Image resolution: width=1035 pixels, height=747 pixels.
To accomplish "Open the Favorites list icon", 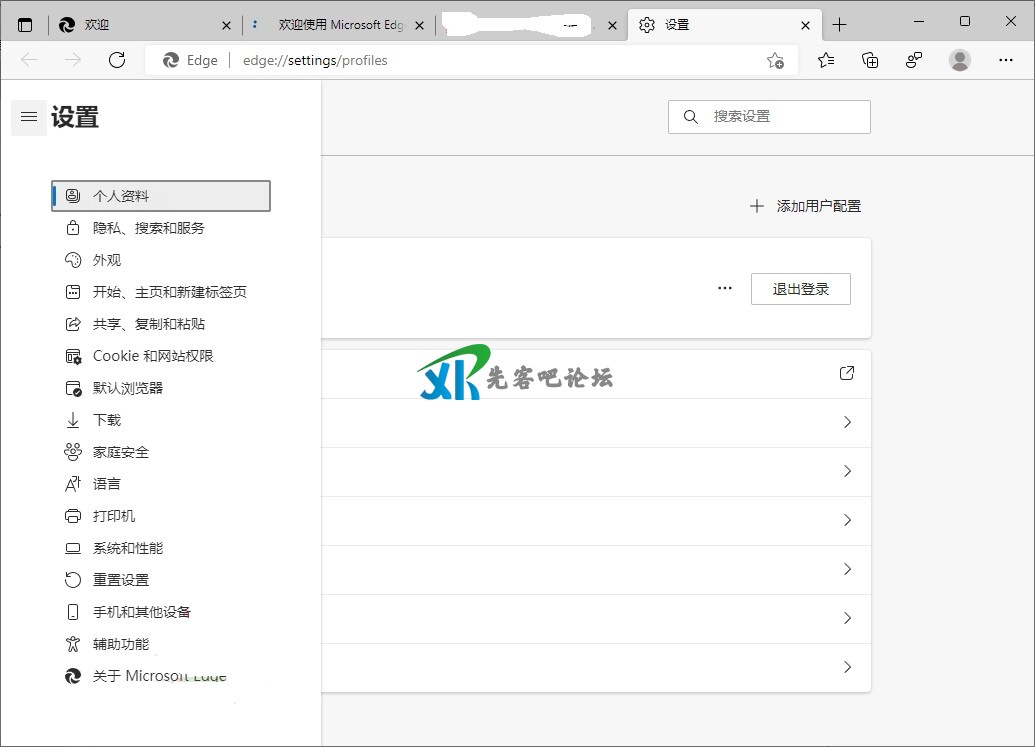I will click(826, 60).
